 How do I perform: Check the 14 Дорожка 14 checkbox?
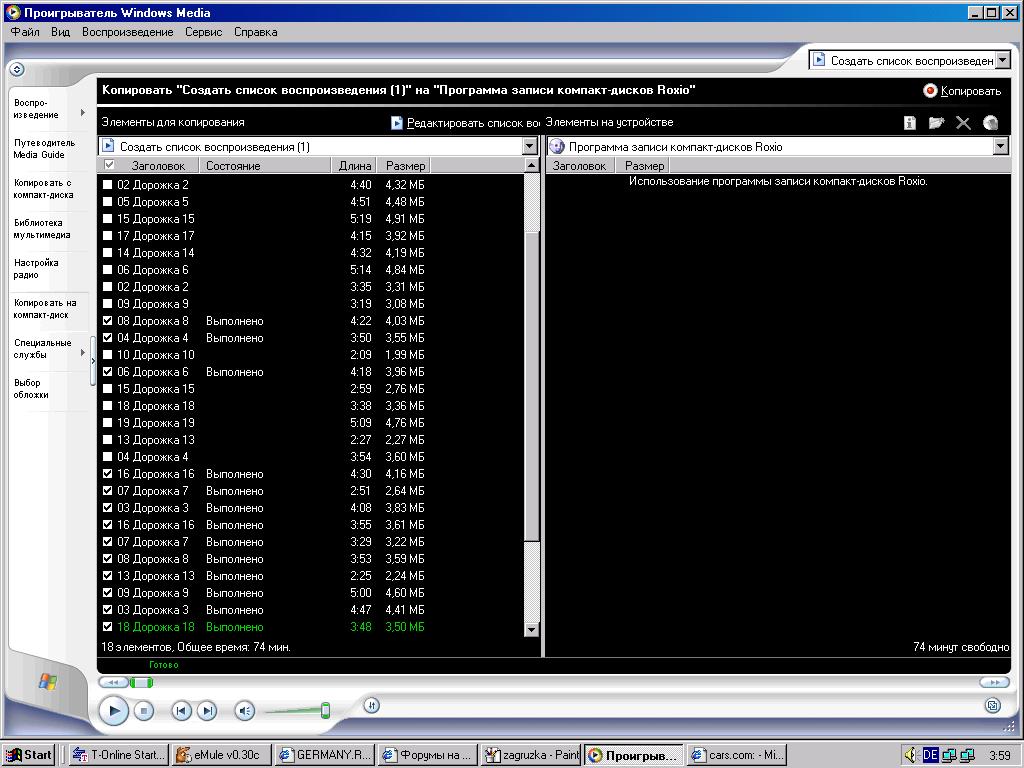[108, 253]
